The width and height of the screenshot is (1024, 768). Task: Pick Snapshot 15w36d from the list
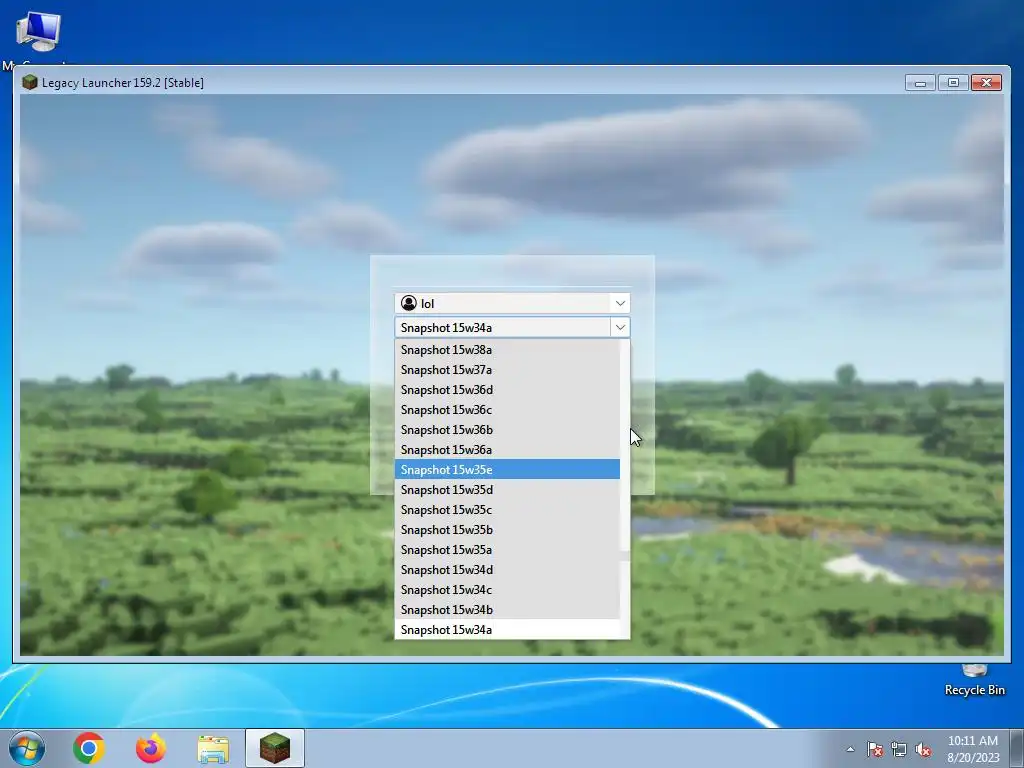click(x=507, y=390)
